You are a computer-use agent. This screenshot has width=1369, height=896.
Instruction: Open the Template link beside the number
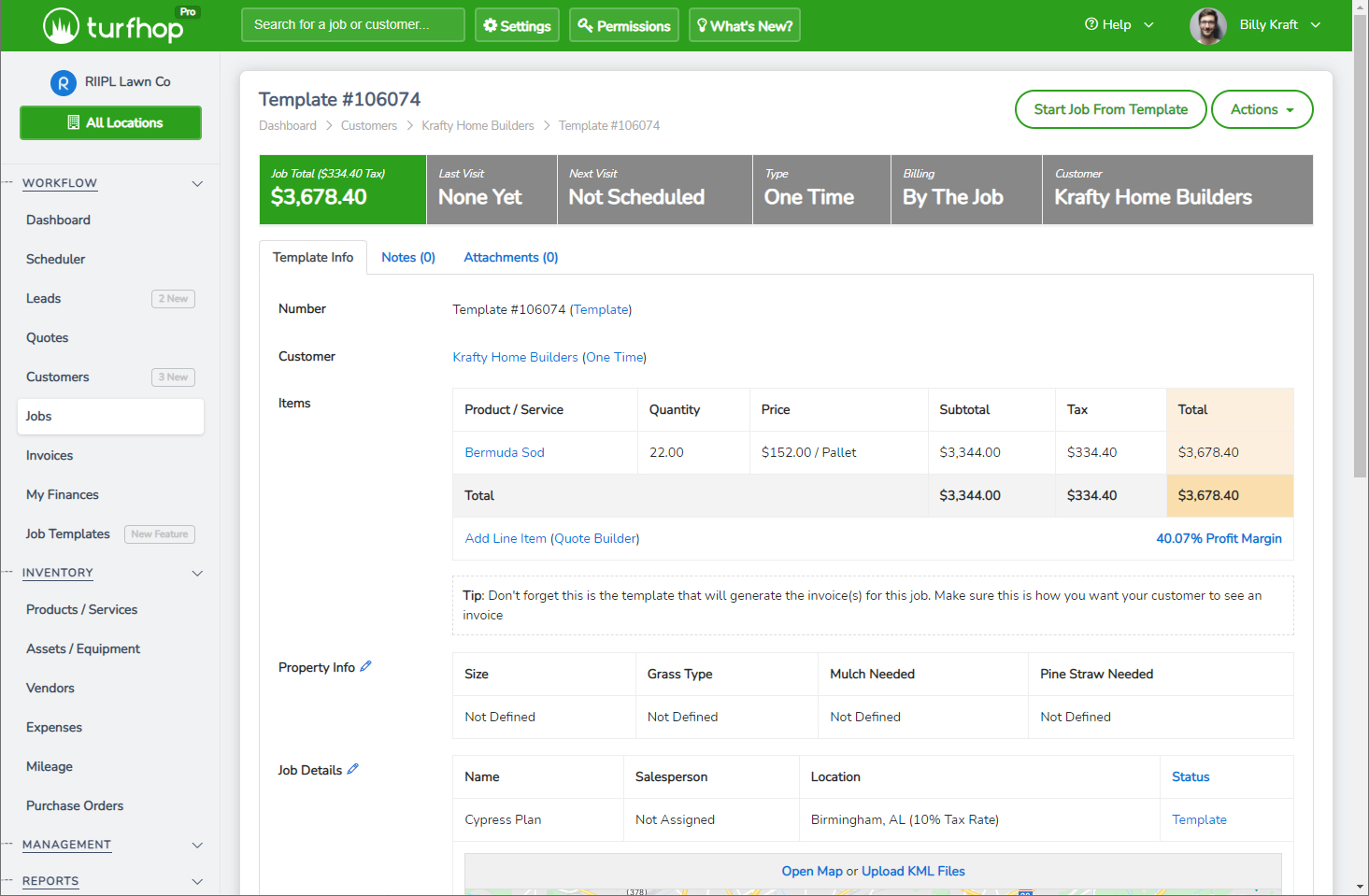(x=601, y=309)
